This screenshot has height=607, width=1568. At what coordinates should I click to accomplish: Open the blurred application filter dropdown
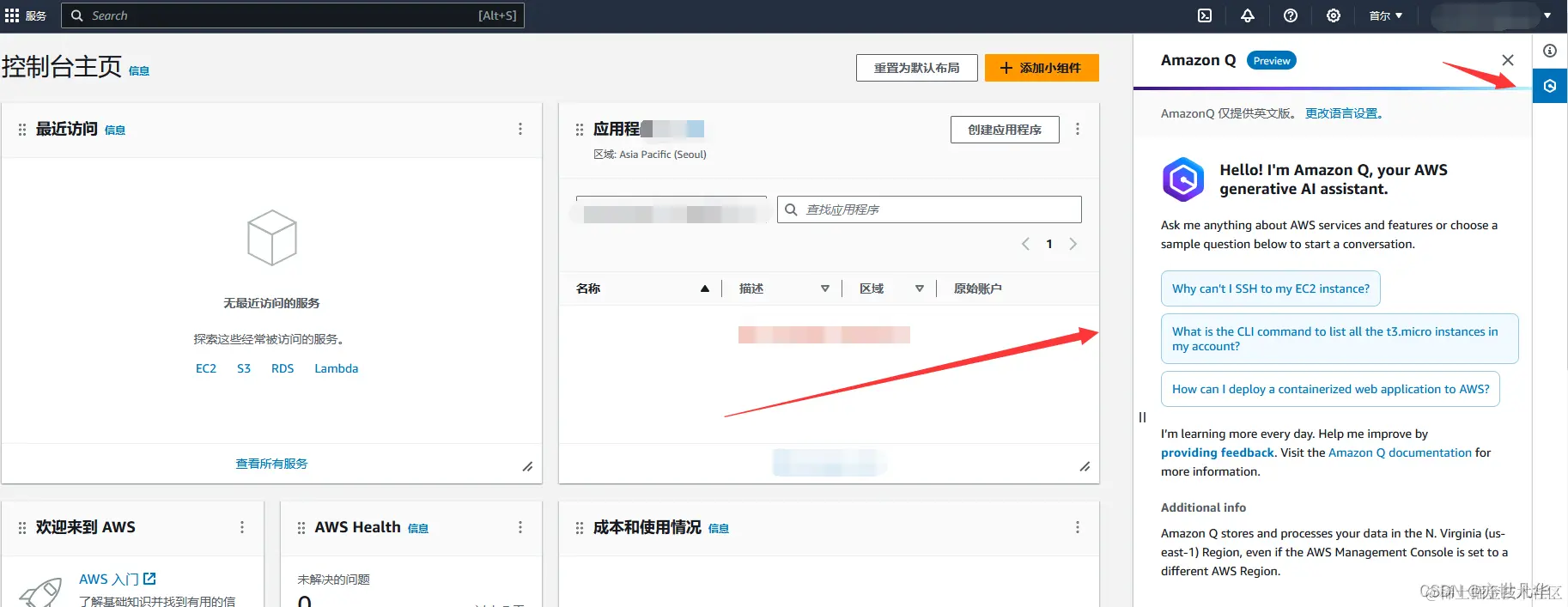672,210
